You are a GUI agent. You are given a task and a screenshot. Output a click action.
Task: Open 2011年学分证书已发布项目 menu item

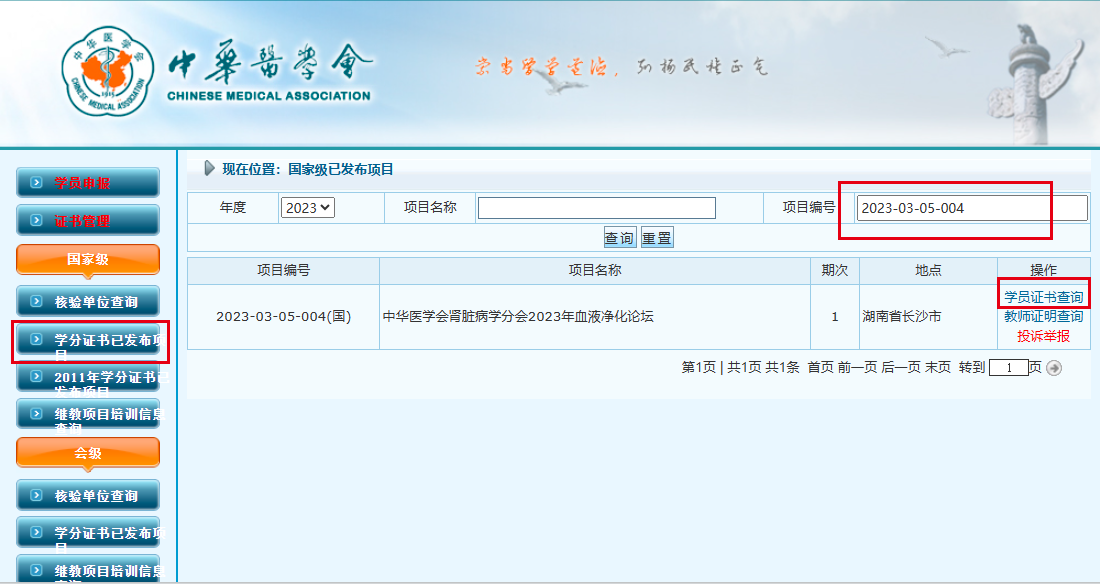click(88, 378)
